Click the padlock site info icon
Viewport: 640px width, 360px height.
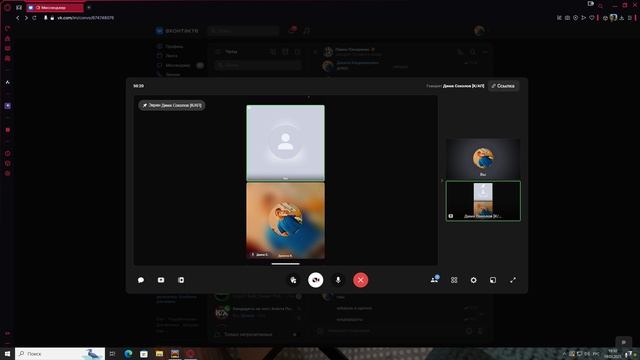coord(52,18)
